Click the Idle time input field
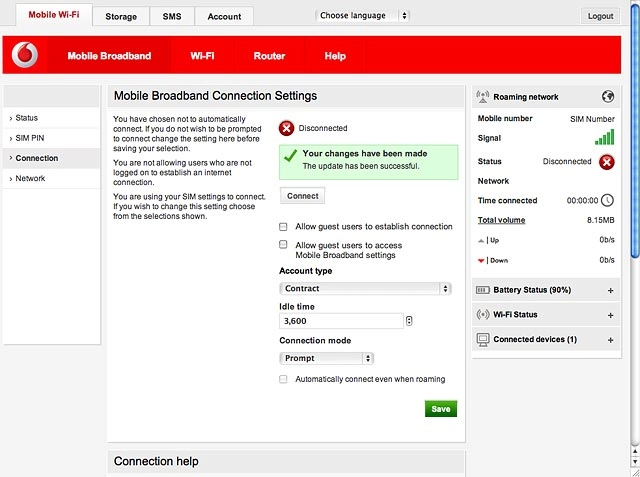 point(342,321)
